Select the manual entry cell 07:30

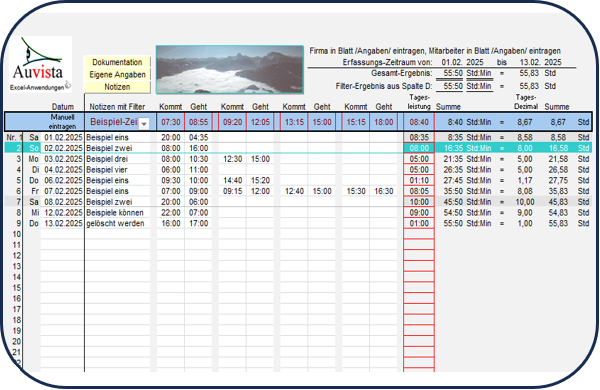(171, 122)
